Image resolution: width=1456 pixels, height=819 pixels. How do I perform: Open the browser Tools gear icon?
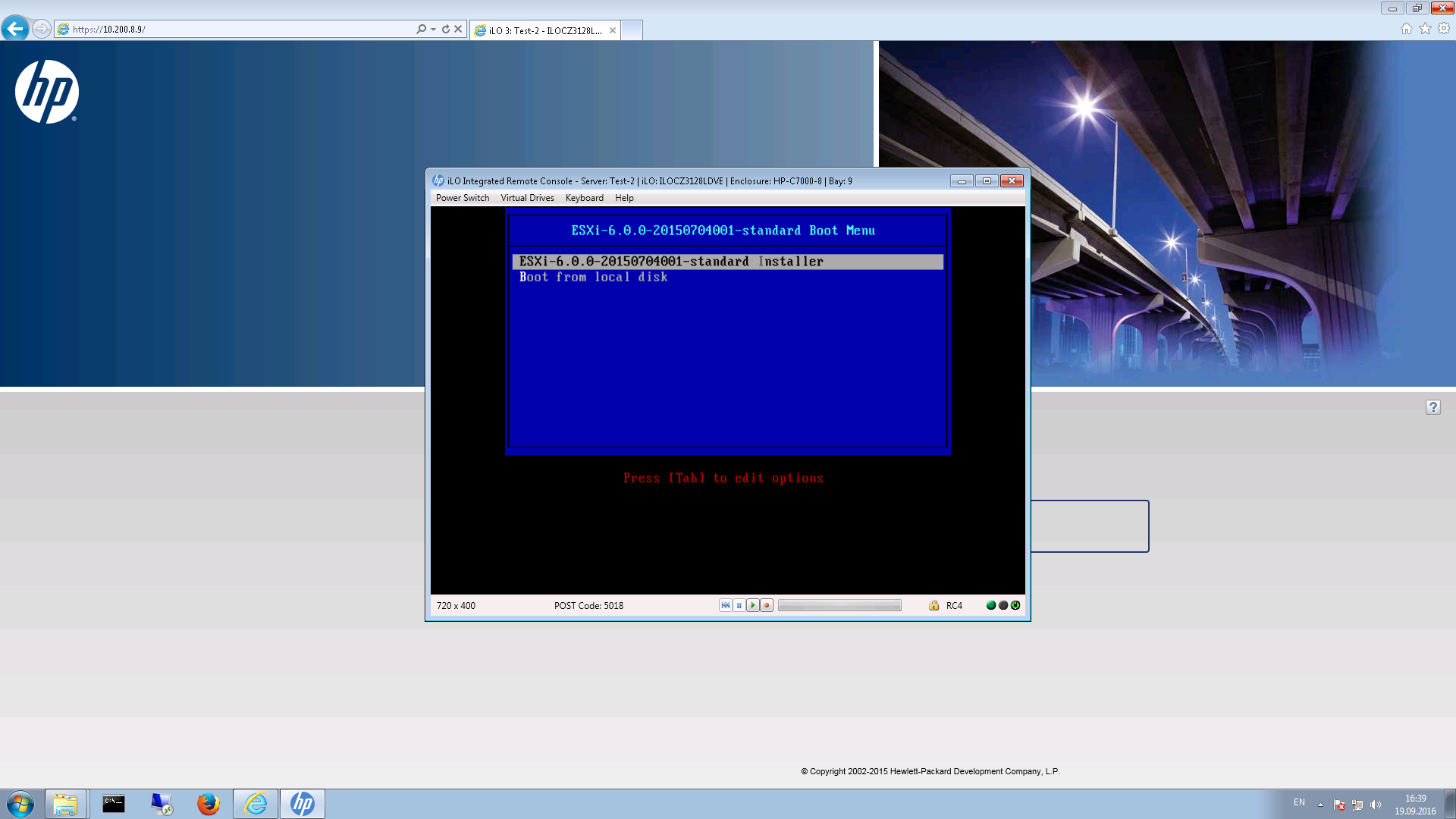coord(1444,29)
